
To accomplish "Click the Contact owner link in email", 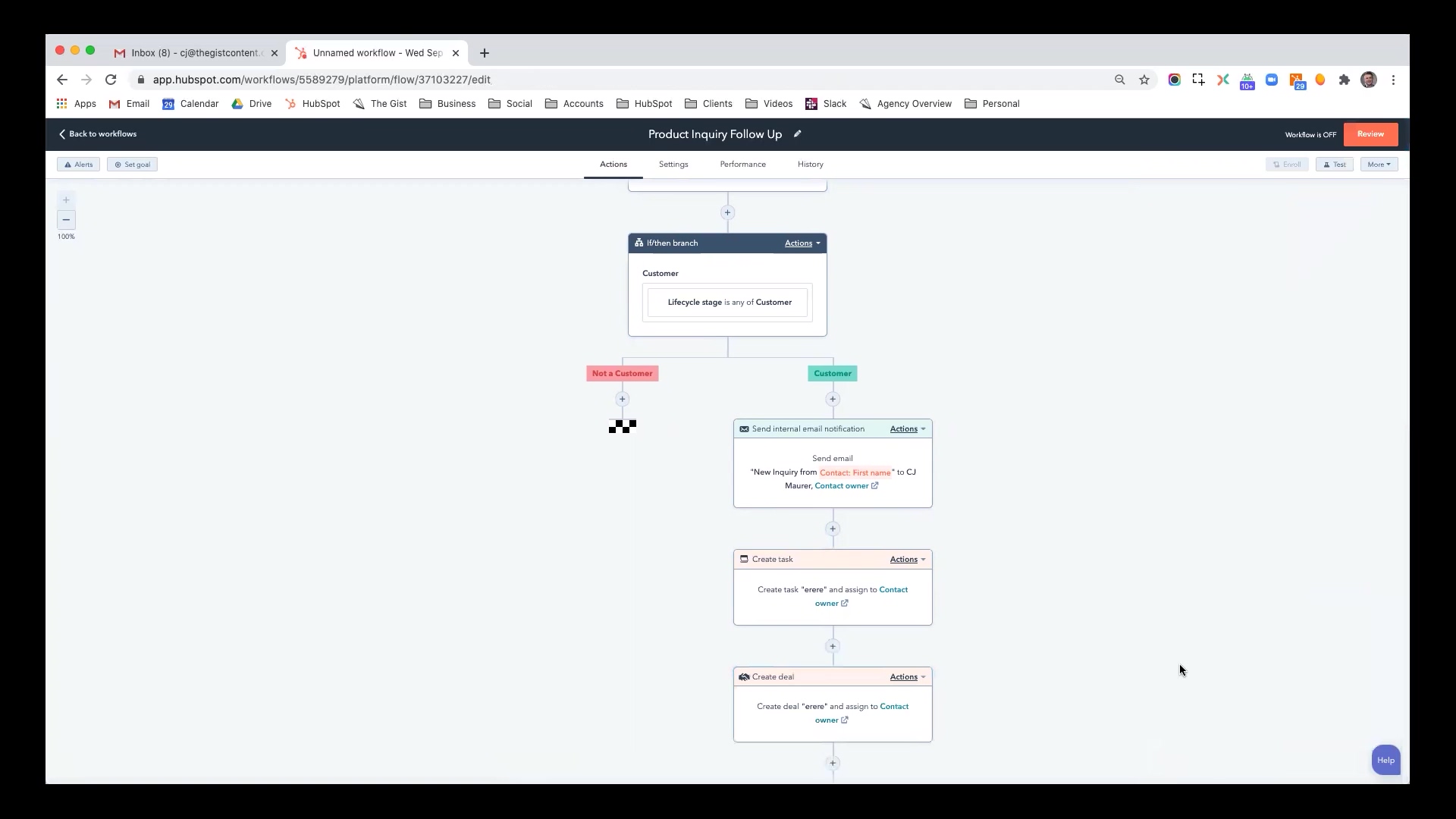I will 841,485.
